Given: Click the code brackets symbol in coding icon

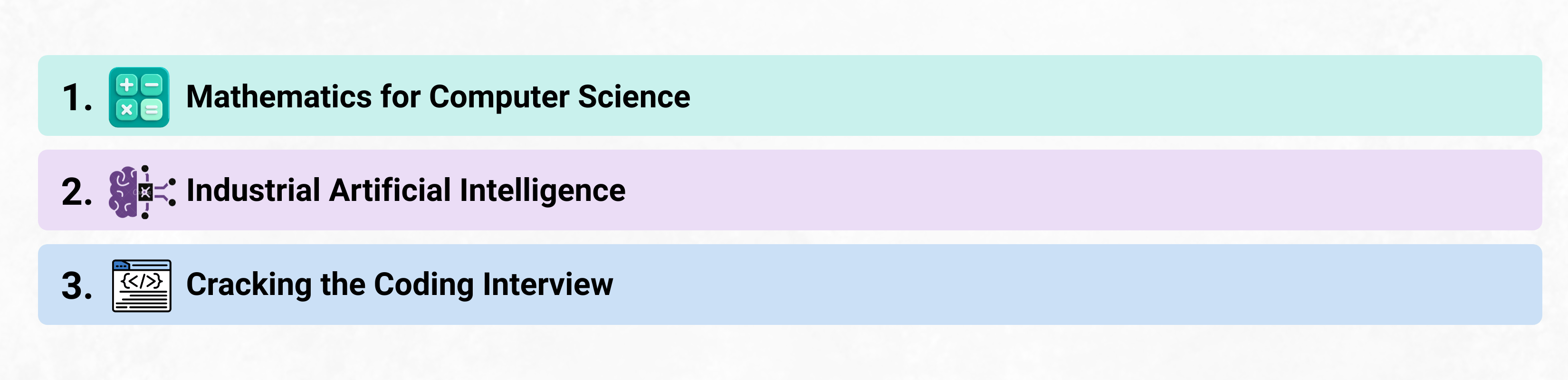Looking at the screenshot, I should coord(141,280).
